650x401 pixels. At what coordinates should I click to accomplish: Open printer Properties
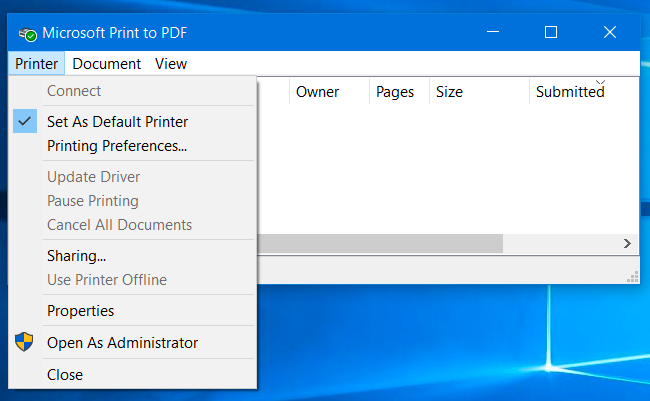(x=80, y=310)
